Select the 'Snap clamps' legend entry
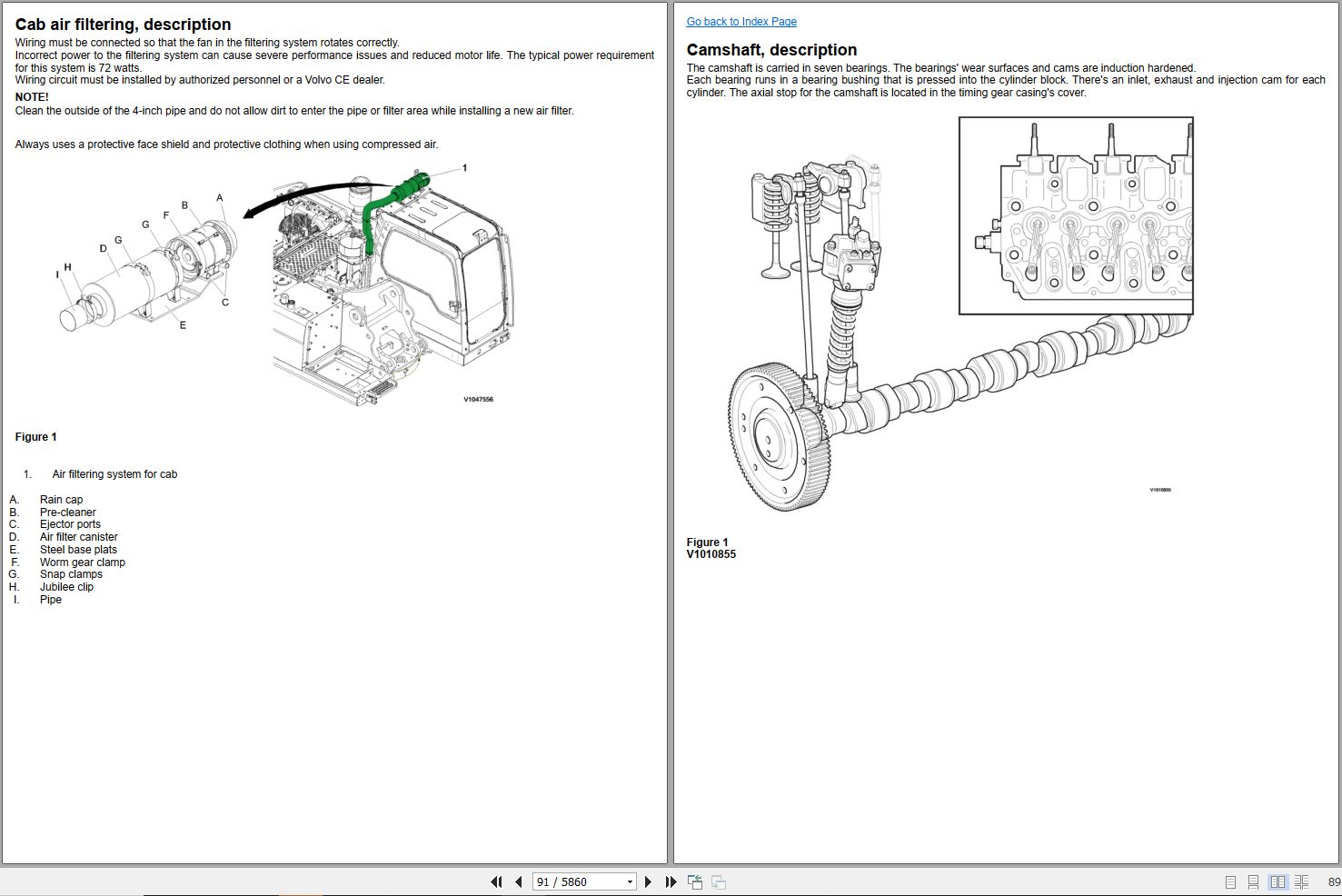This screenshot has height=896, width=1342. pos(71,574)
